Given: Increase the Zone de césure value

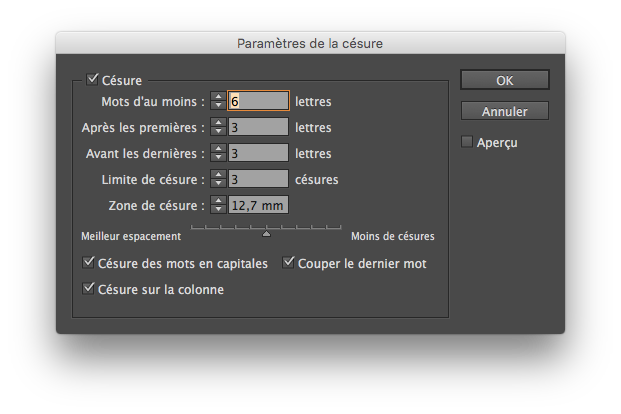Looking at the screenshot, I should point(218,201).
